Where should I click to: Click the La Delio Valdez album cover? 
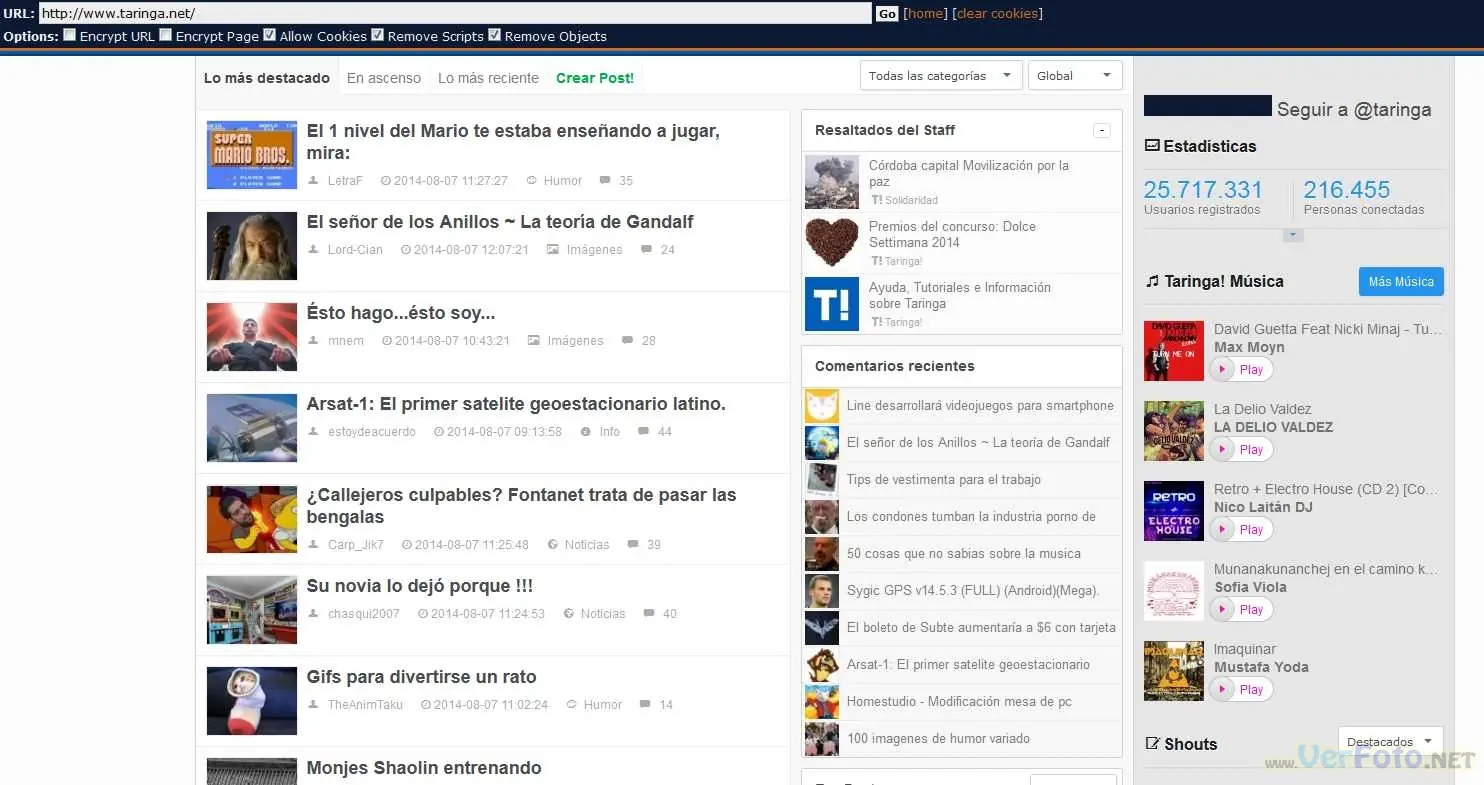click(x=1174, y=431)
